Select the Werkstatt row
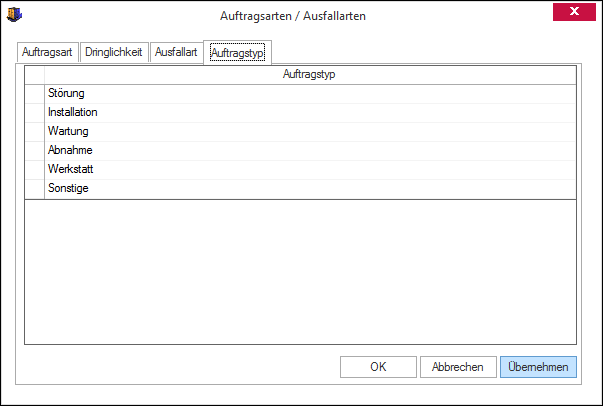 pos(310,170)
